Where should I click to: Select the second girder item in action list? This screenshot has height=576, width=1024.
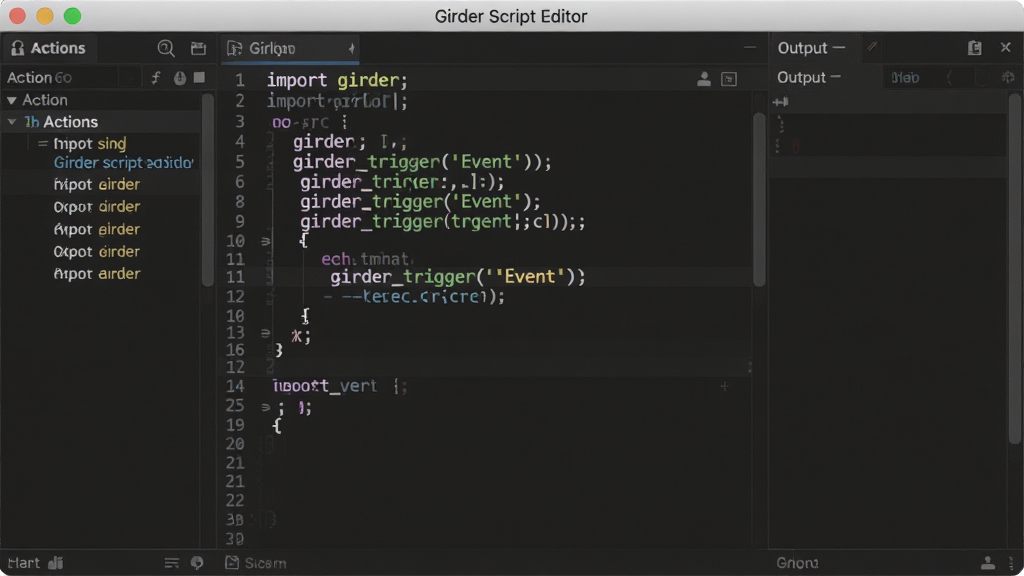(97, 207)
